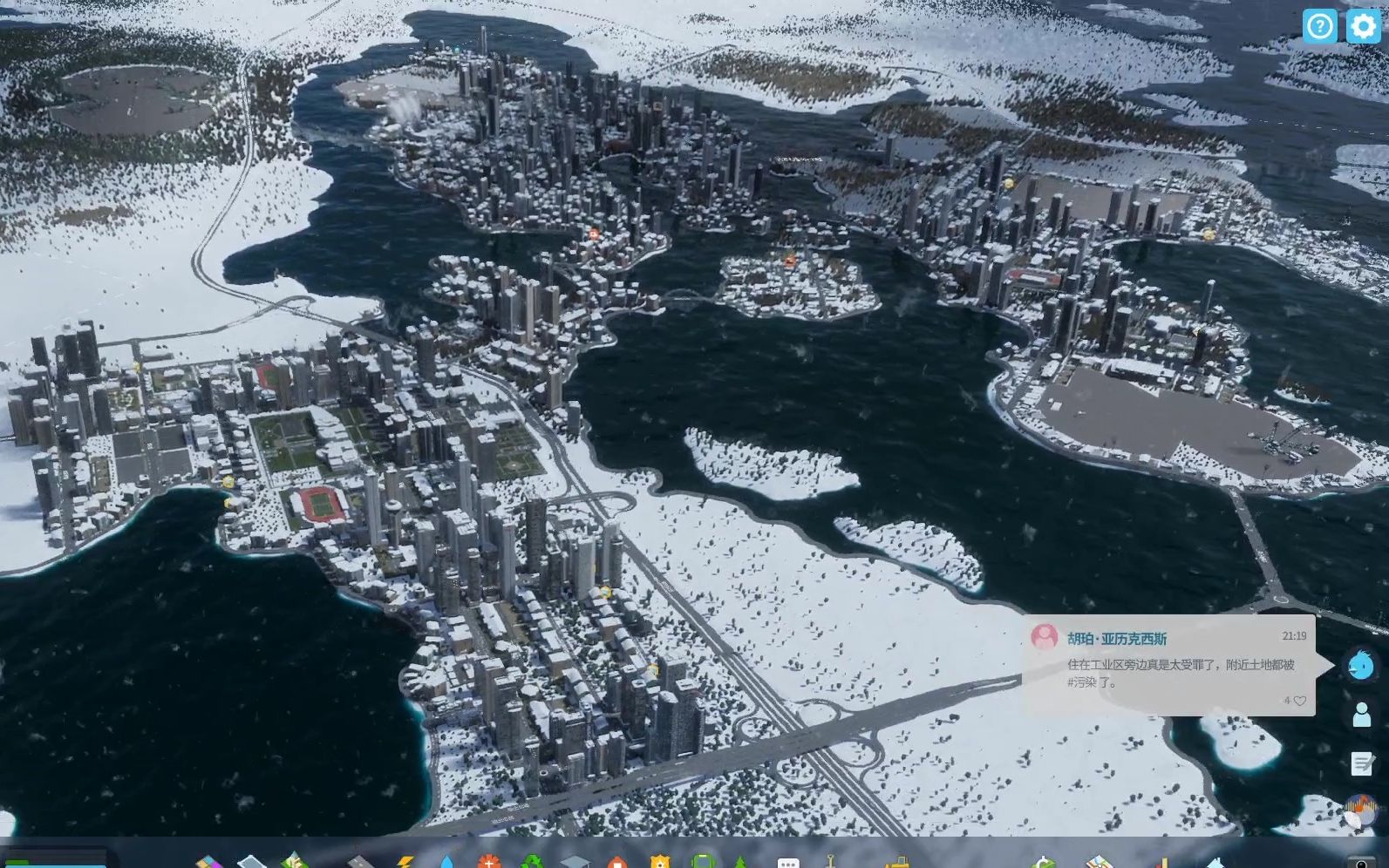Open the Landscaping shovel tool

point(830,862)
